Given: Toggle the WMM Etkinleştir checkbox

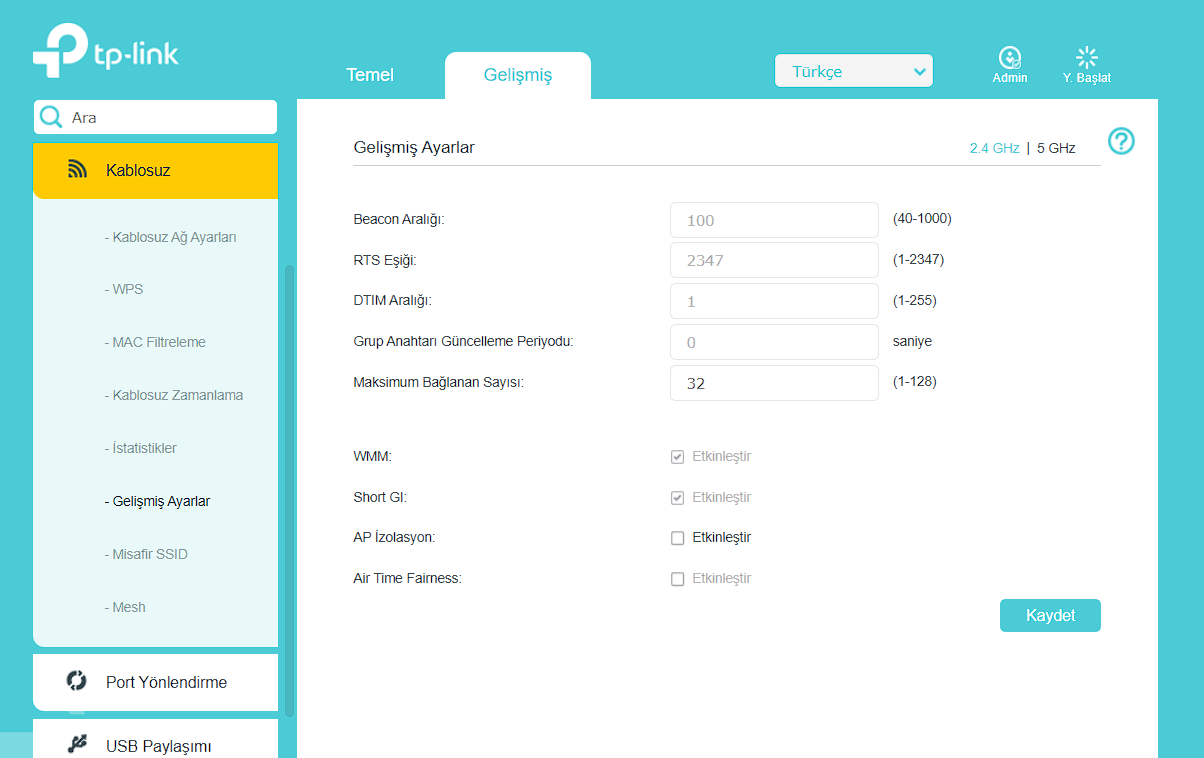Looking at the screenshot, I should point(677,457).
